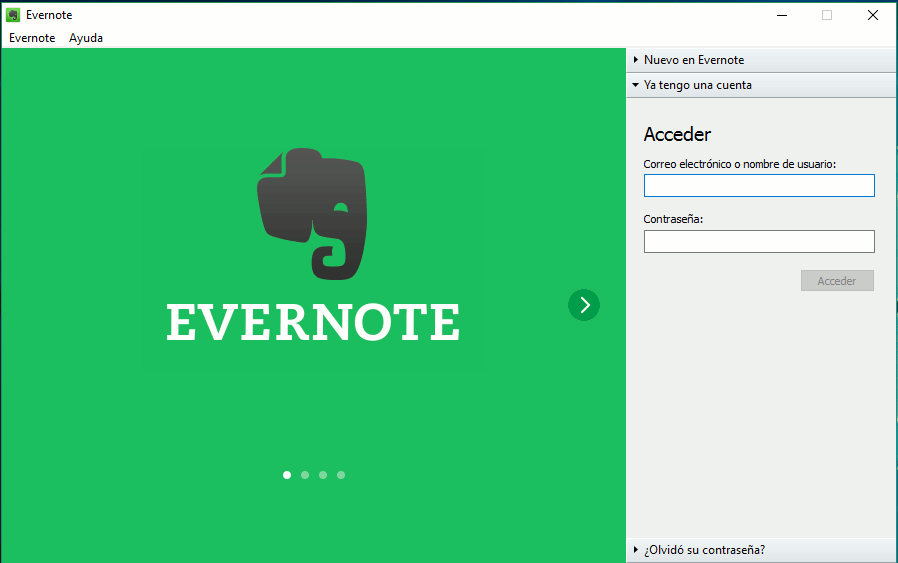The height and width of the screenshot is (563, 898).
Task: Click the large Evernote elephant logo
Action: click(x=312, y=214)
